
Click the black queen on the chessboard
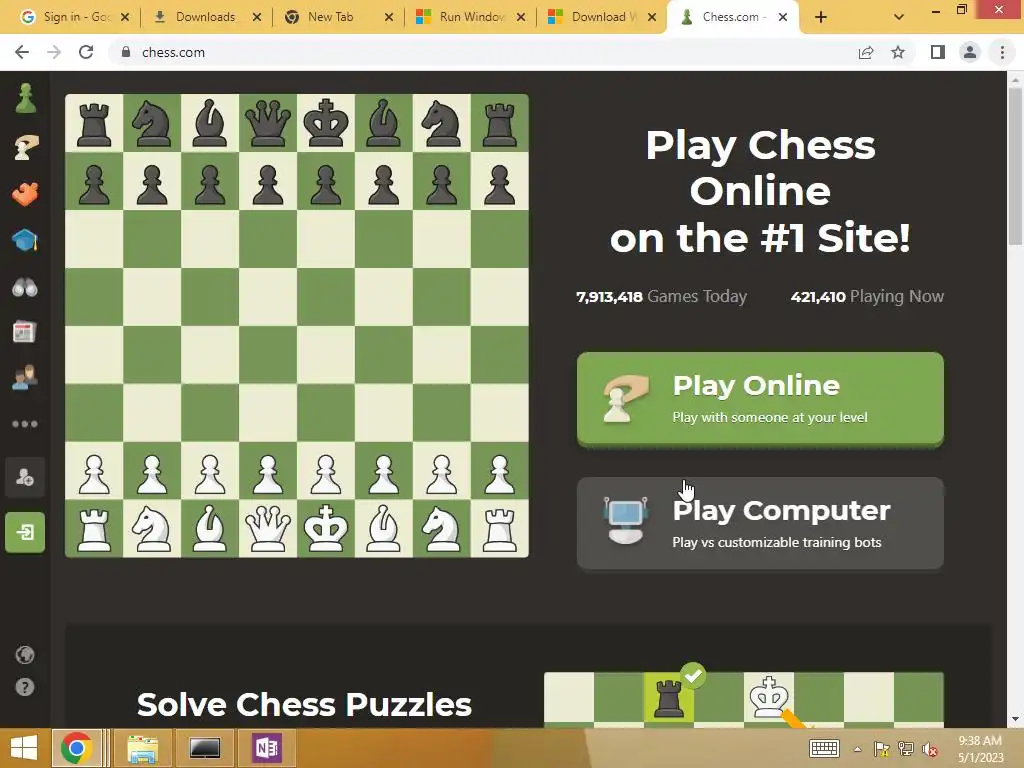point(268,123)
